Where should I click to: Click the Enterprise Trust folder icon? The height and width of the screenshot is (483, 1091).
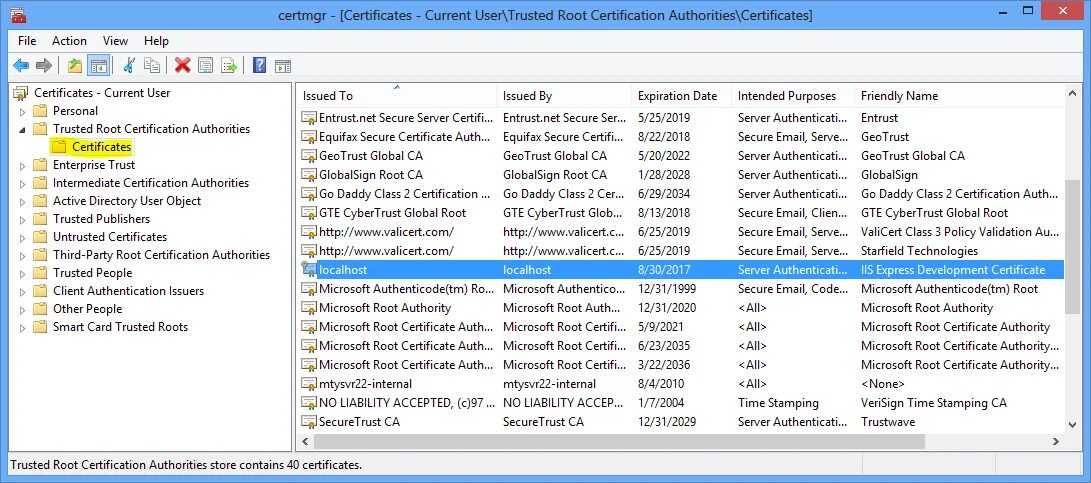coord(40,165)
